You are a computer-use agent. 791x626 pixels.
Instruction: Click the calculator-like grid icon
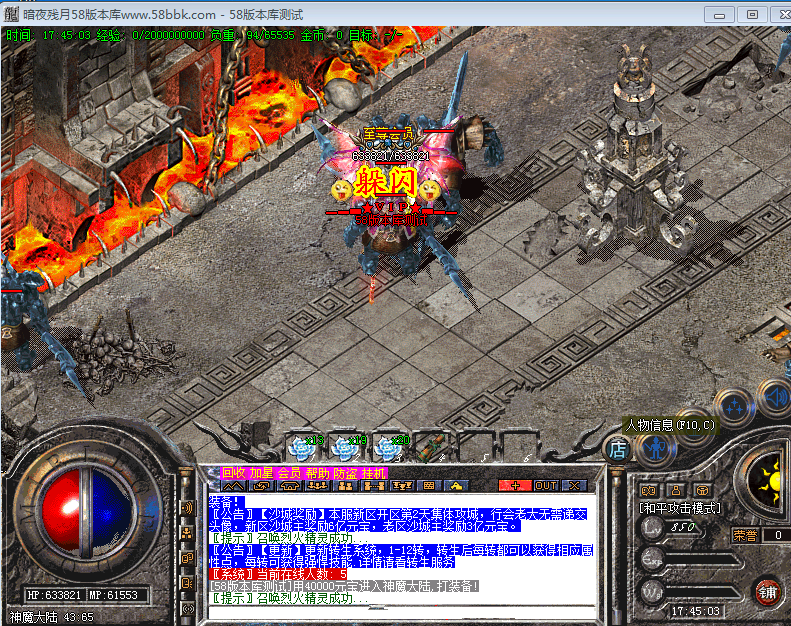429,486
